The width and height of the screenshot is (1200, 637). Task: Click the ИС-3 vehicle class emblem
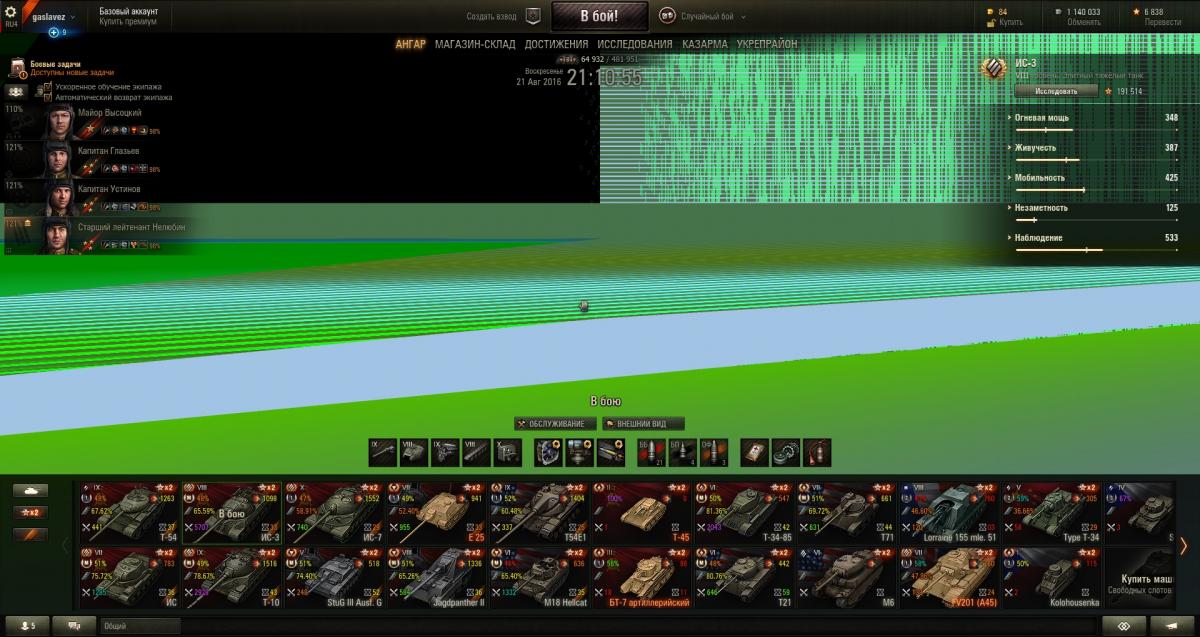pos(993,69)
